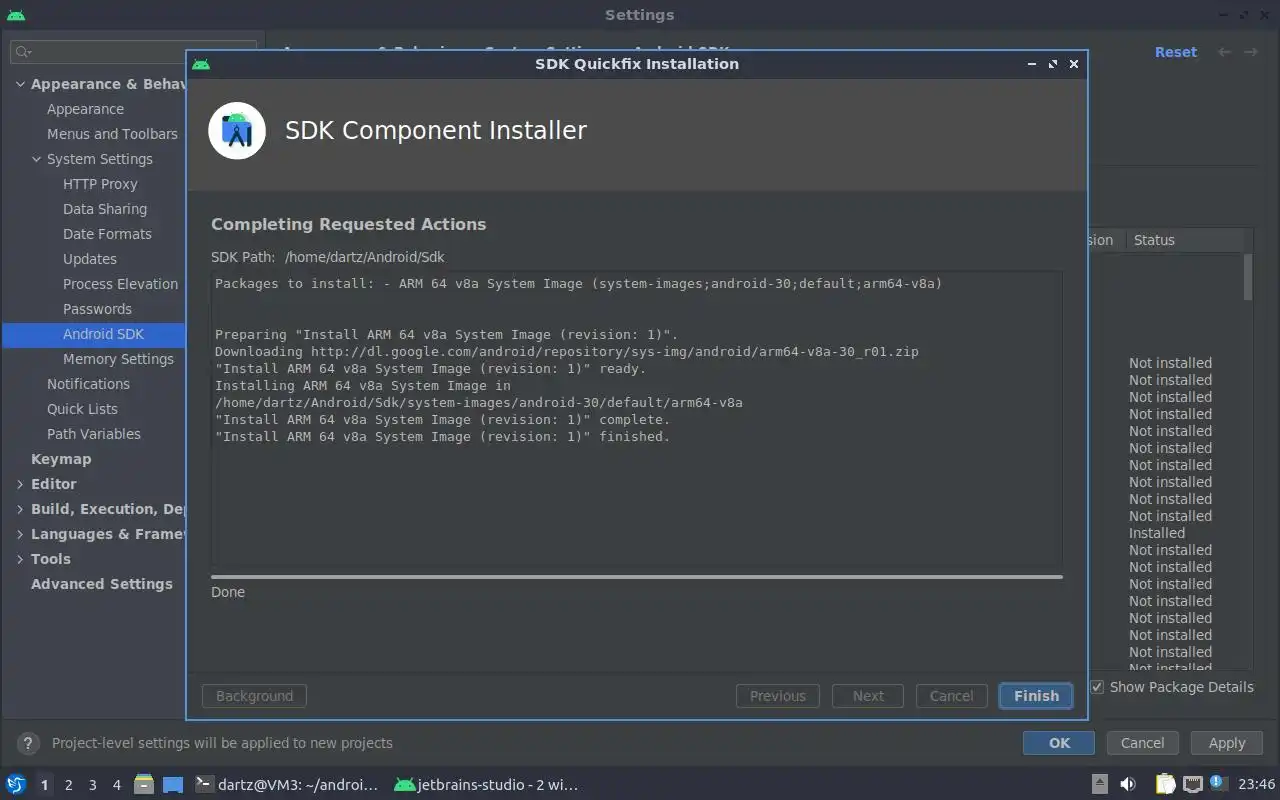
Task: Click Apply in the Settings window
Action: click(x=1227, y=743)
